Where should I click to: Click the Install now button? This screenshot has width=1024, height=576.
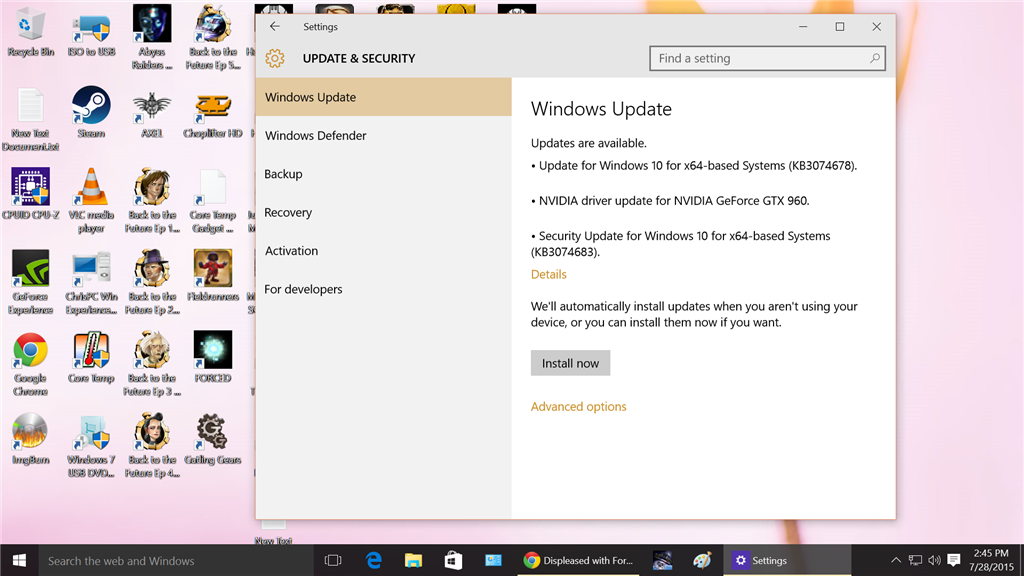coord(570,363)
